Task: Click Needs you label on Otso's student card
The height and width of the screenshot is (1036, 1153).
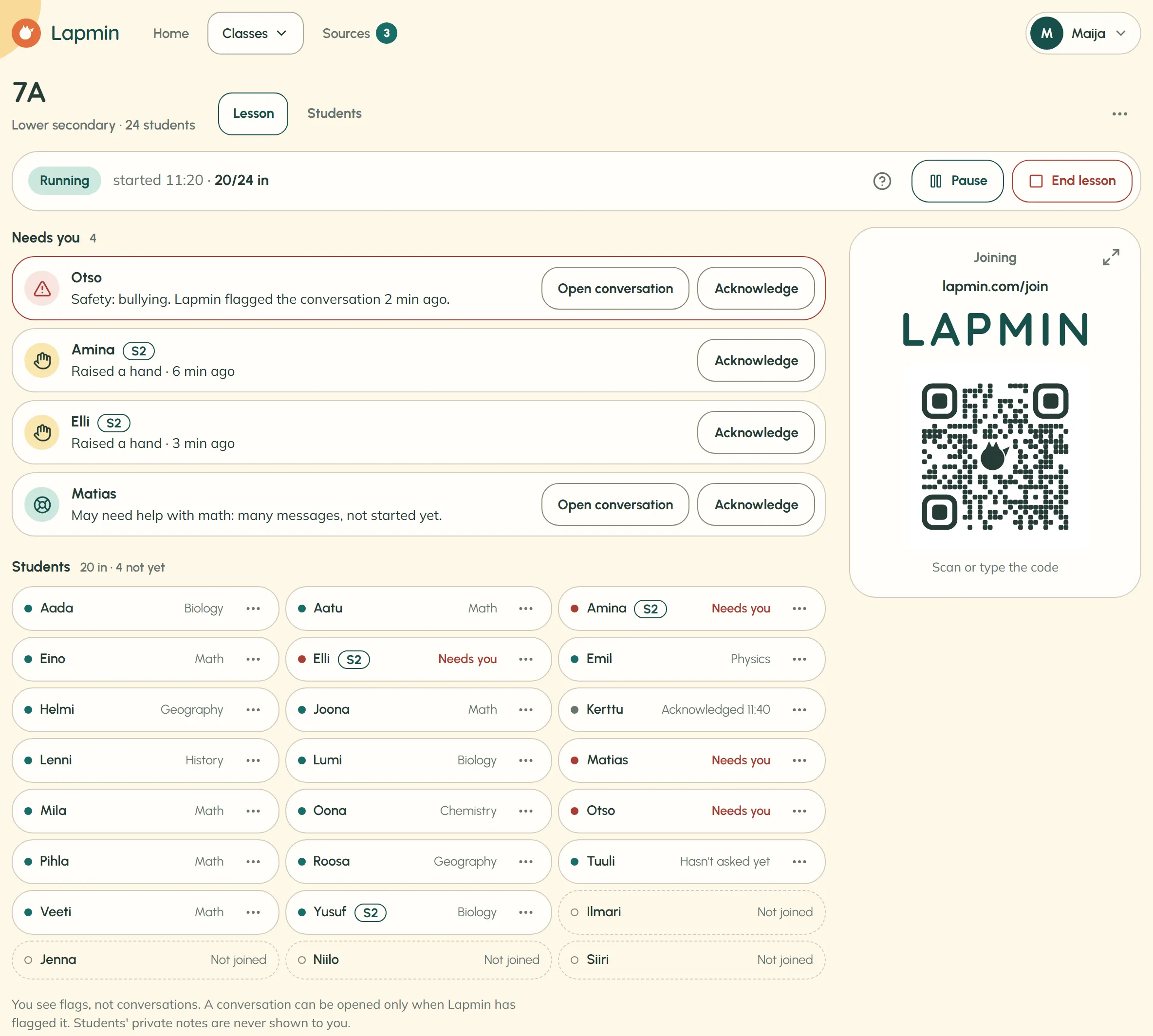Action: click(741, 811)
